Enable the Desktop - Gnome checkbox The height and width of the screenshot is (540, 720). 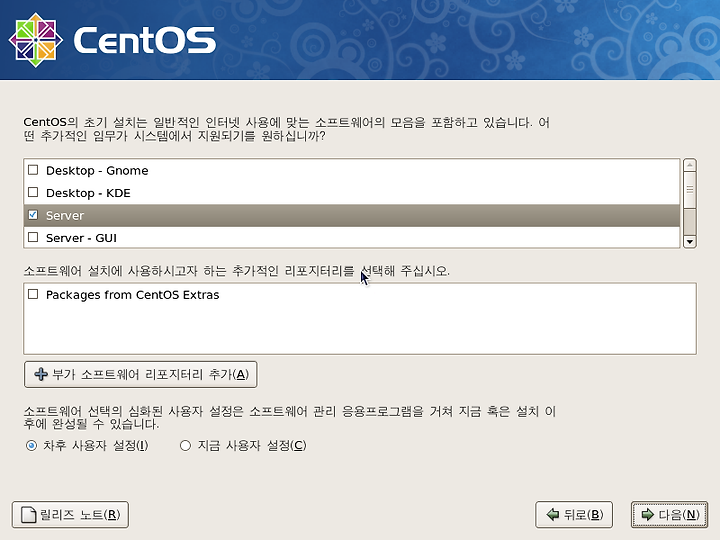click(33, 170)
